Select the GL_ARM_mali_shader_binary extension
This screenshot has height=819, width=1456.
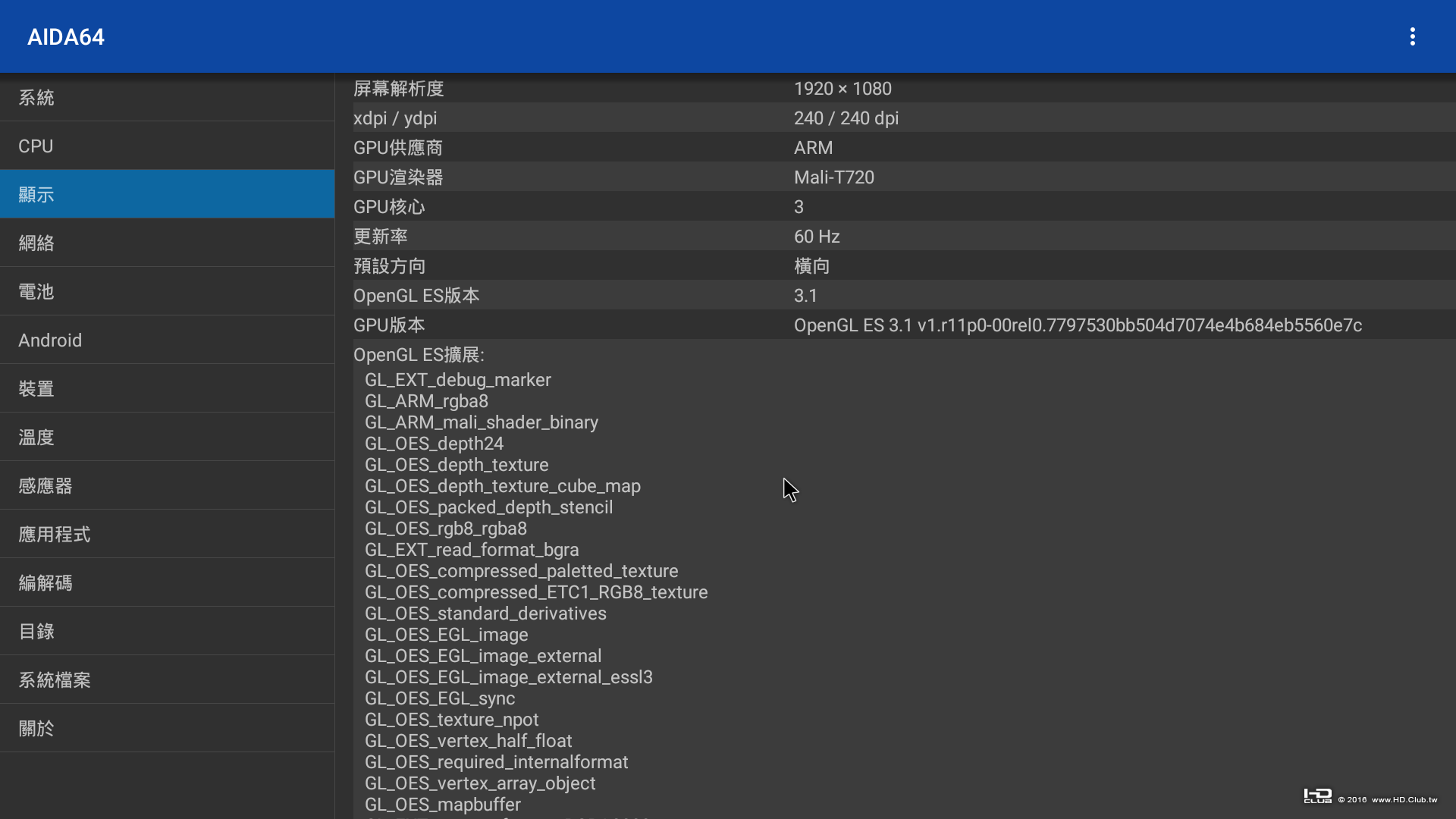pos(482,422)
